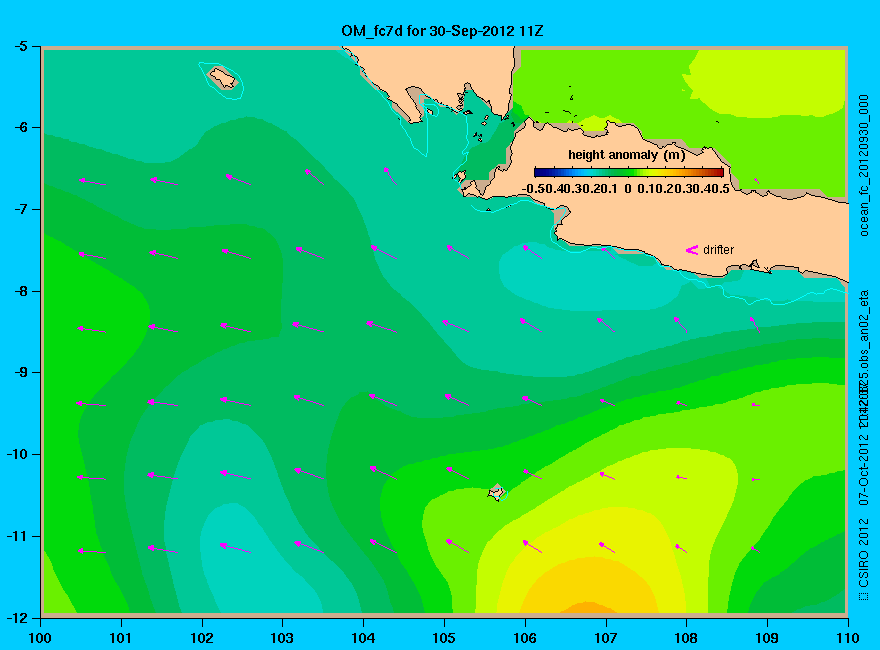880x650 pixels.
Task: Click the "height anomaly (m)" colorbar label
Action: coord(626,154)
